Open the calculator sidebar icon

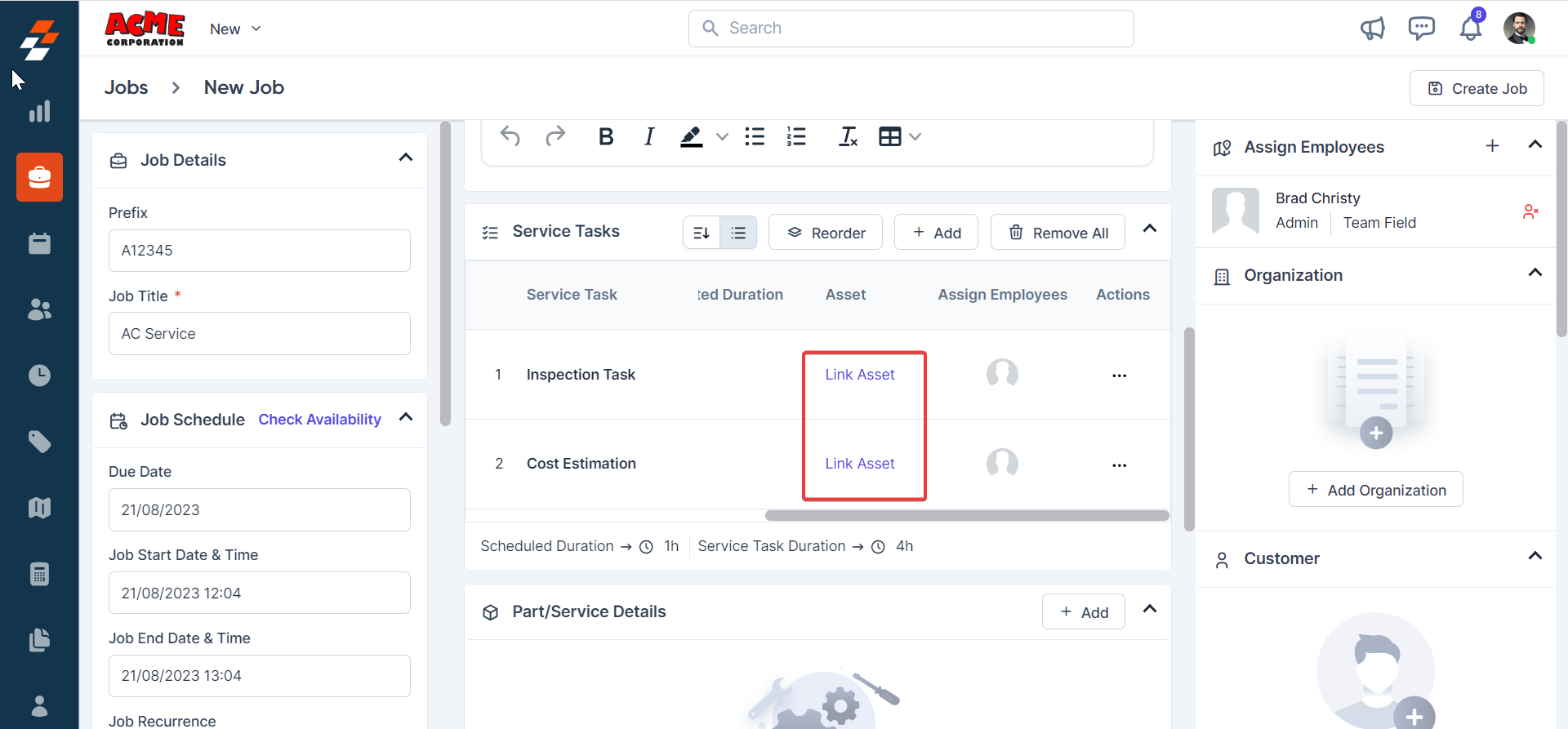39,574
